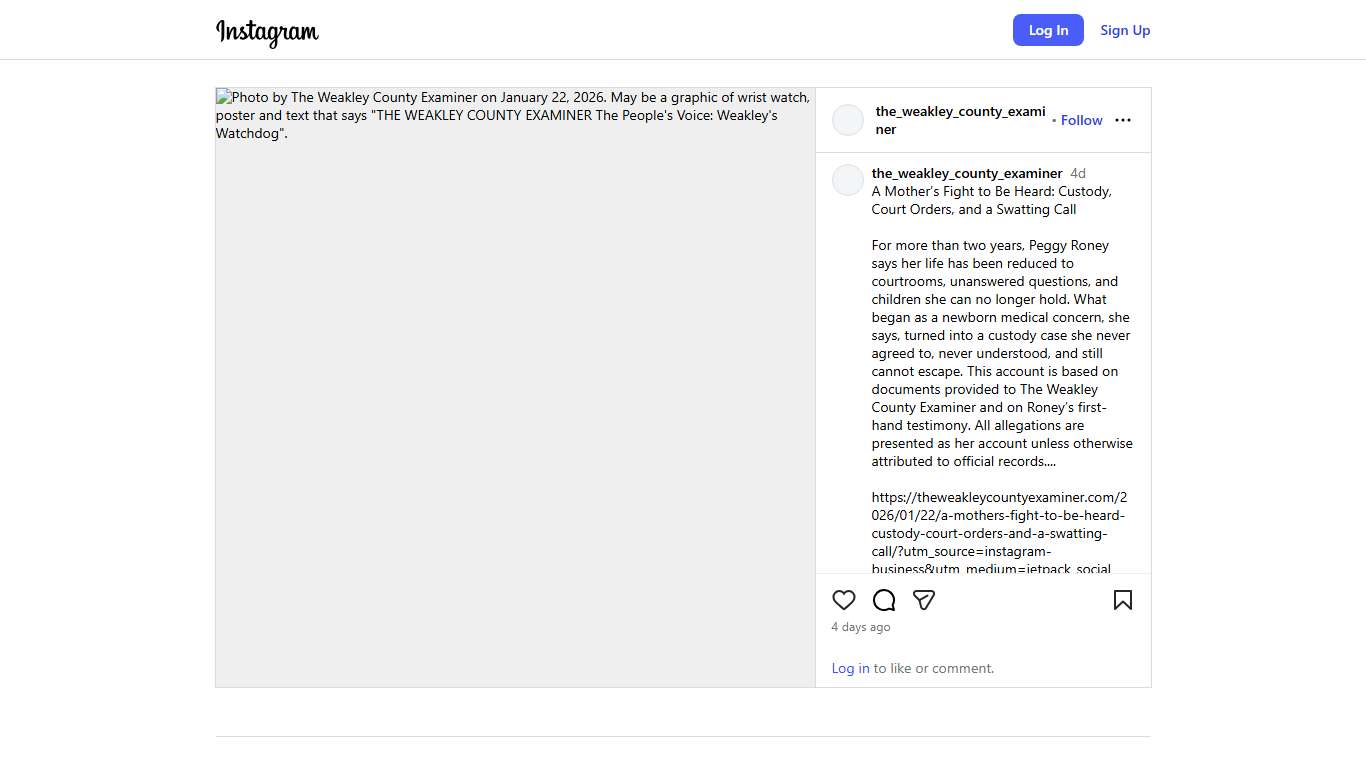The width and height of the screenshot is (1366, 768).
Task: Click the comment speech bubble icon
Action: [x=884, y=600]
